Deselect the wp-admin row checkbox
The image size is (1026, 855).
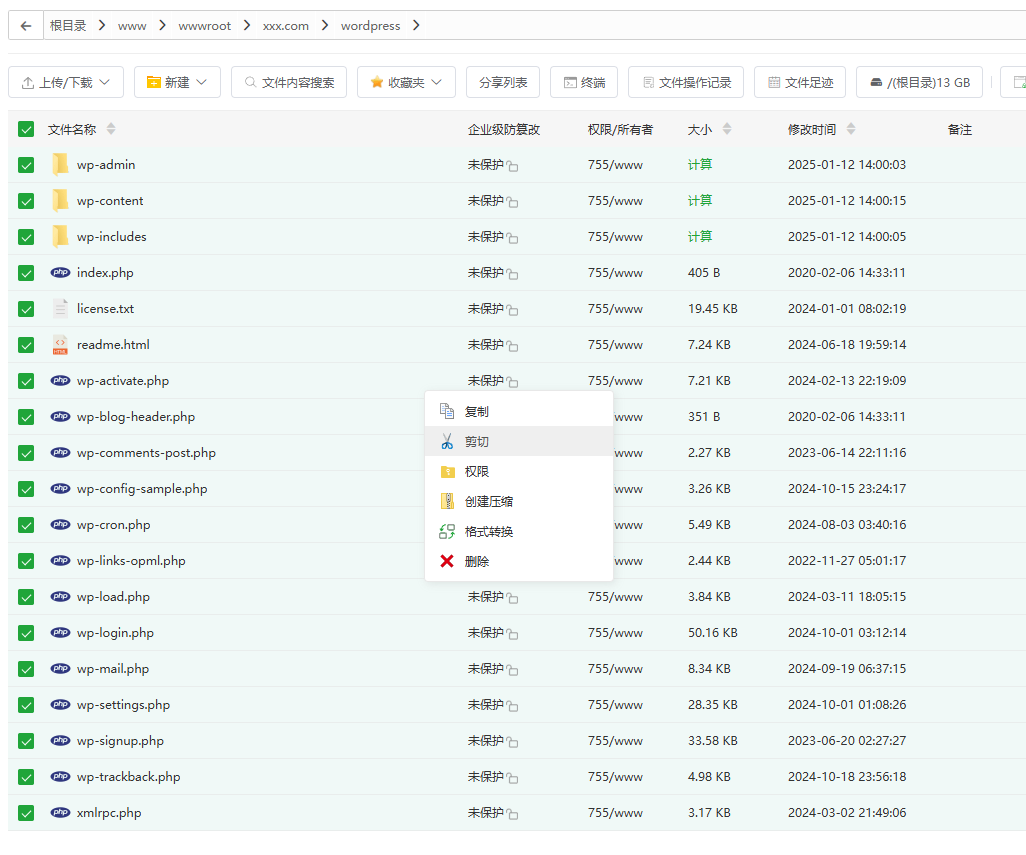[25, 165]
